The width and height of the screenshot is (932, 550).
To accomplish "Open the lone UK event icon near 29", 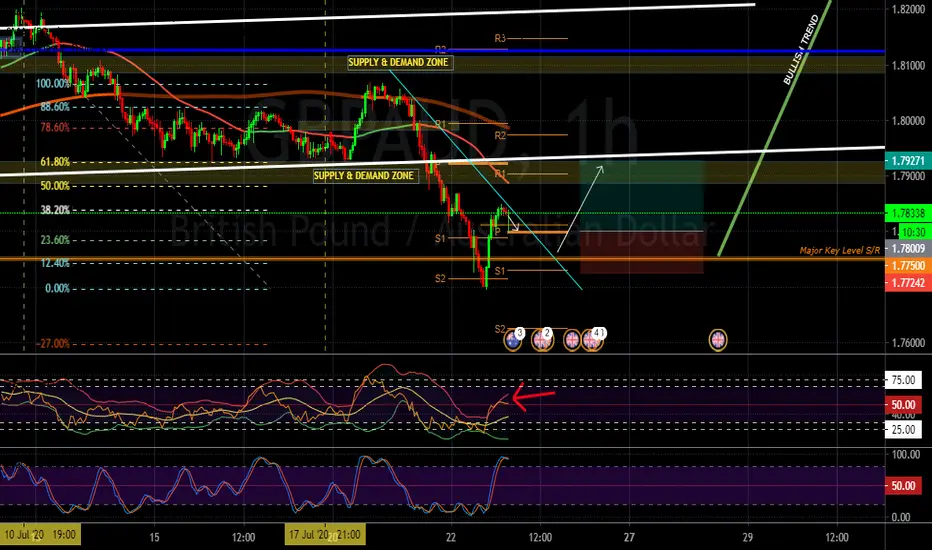I will [x=718, y=340].
